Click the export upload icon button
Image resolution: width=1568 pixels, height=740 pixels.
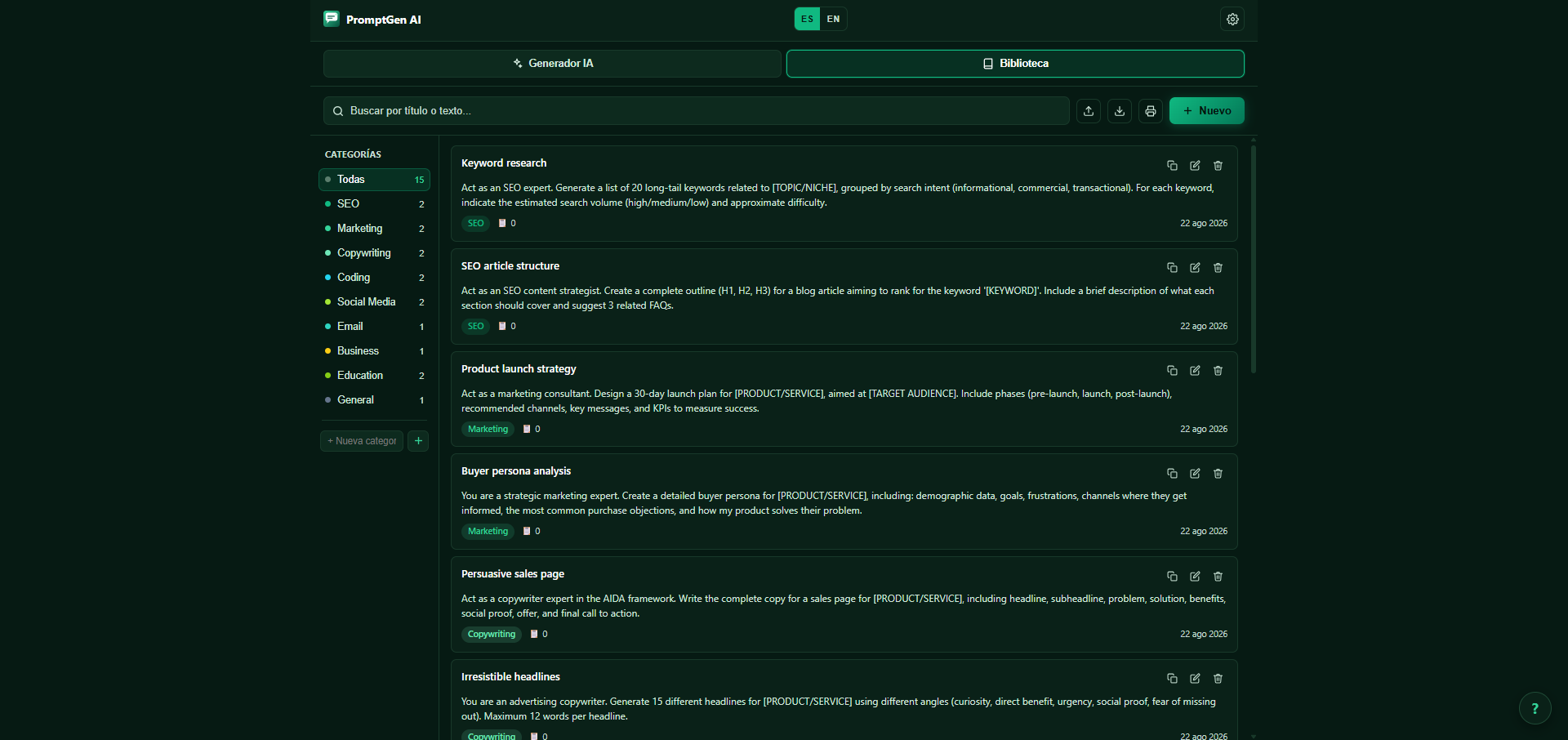click(1089, 111)
